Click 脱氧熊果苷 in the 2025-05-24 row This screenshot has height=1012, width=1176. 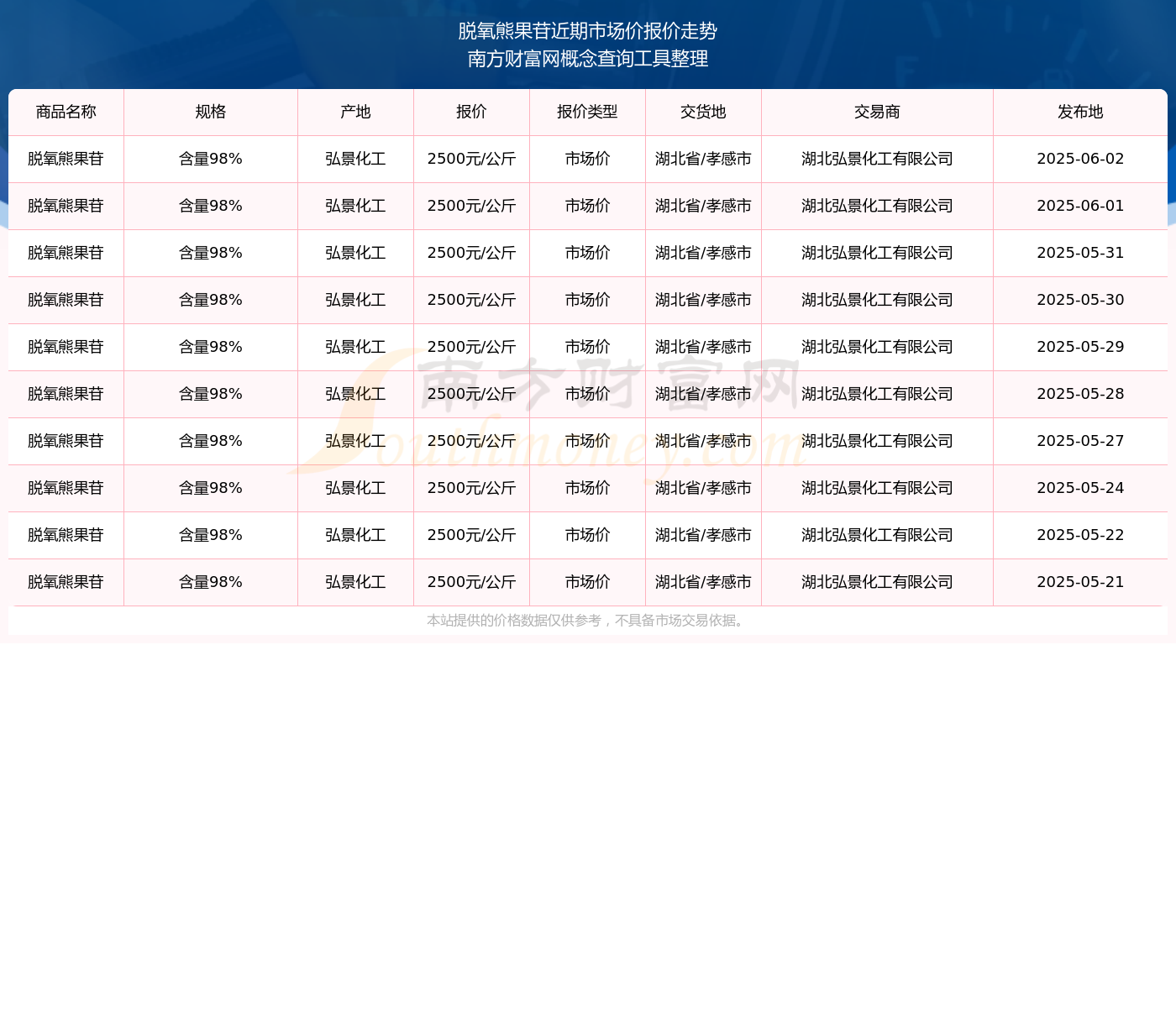click(66, 488)
